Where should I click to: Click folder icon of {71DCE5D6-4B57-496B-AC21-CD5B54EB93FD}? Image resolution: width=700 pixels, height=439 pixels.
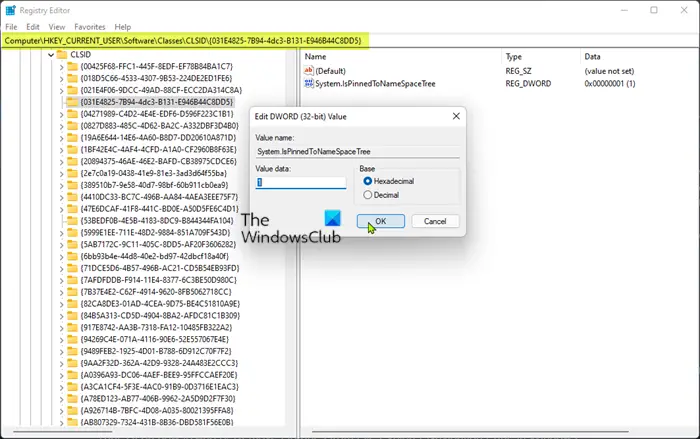click(x=72, y=268)
